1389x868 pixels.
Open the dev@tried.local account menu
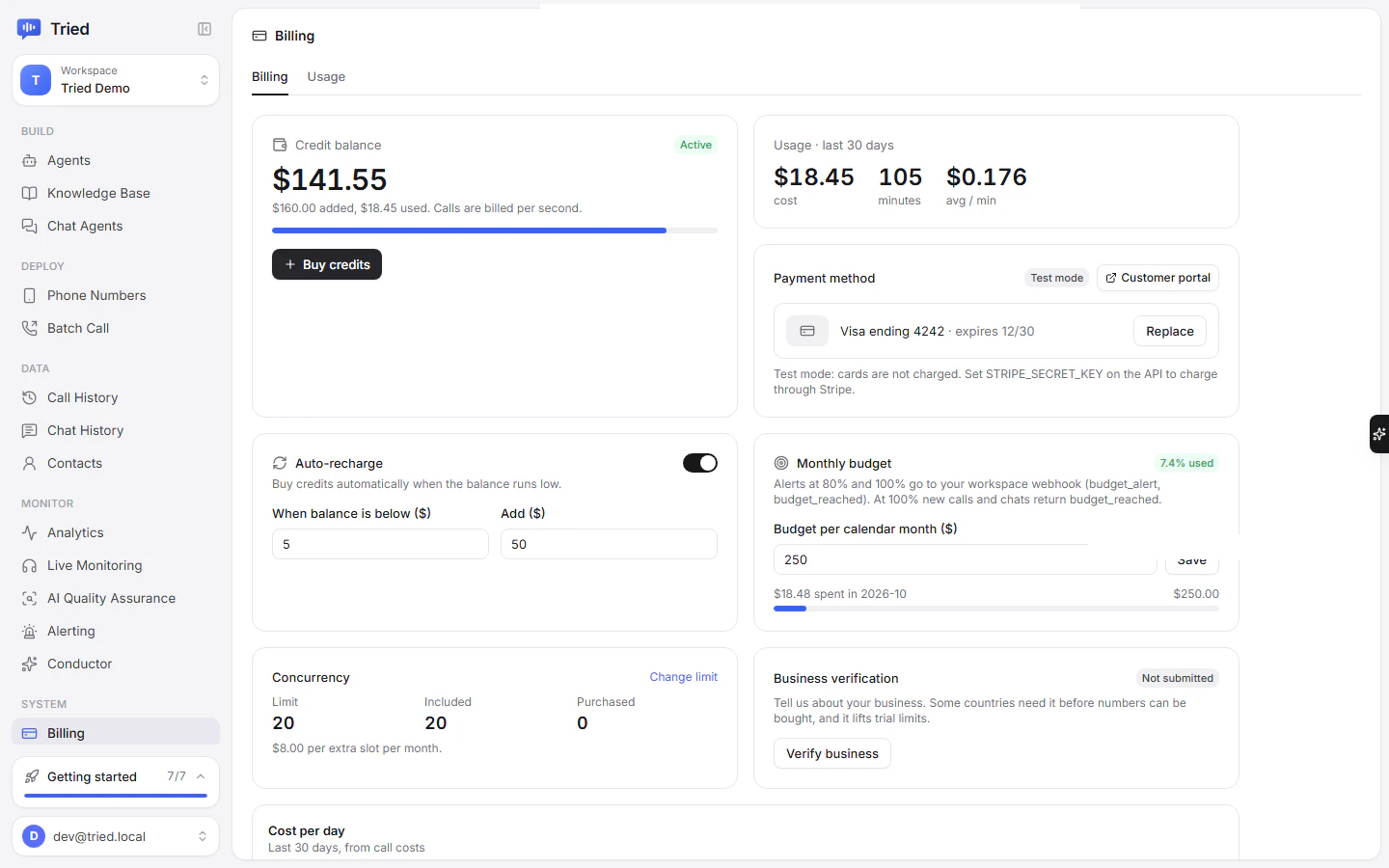point(116,836)
